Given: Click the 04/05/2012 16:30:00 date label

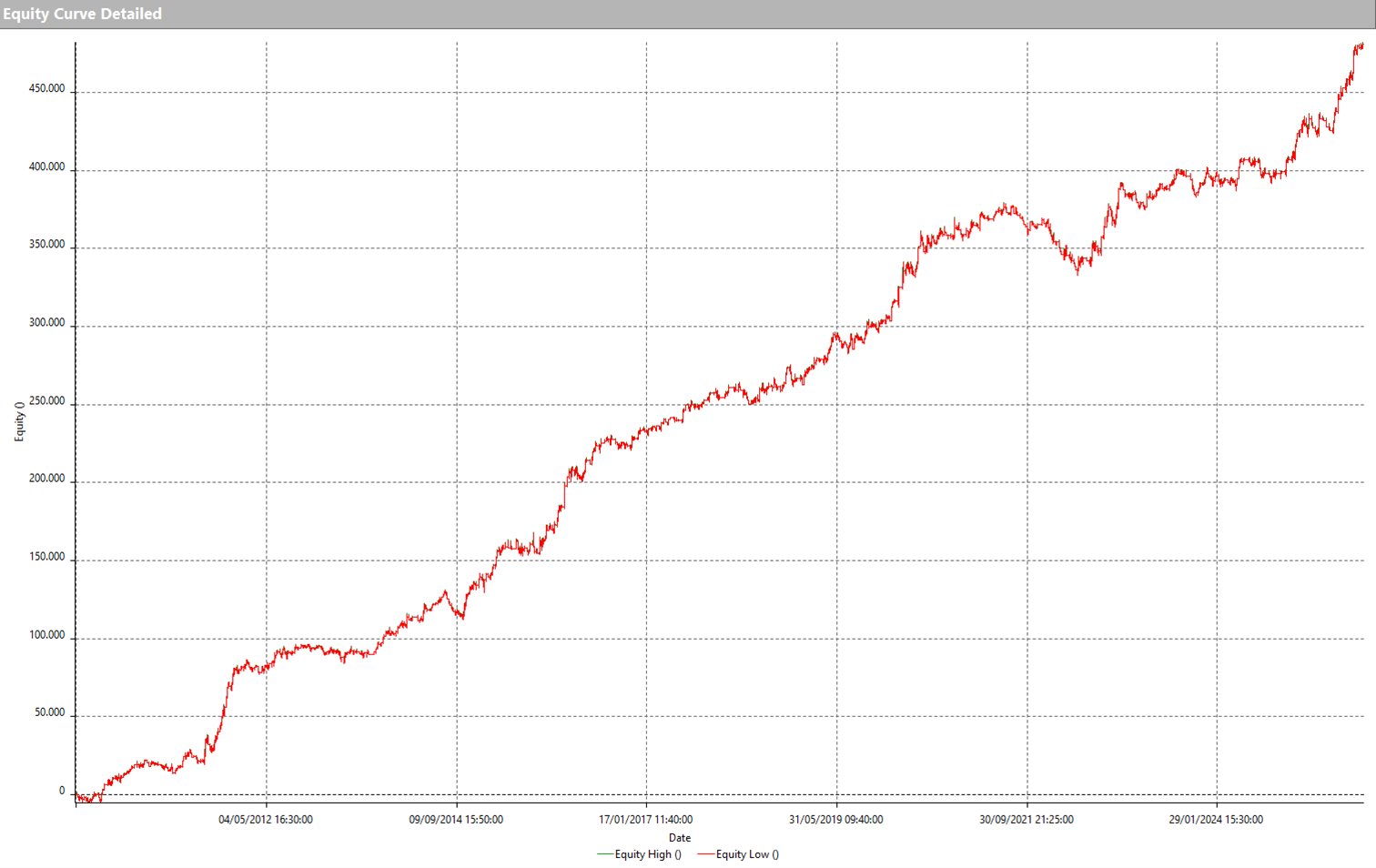Looking at the screenshot, I should coord(266,820).
